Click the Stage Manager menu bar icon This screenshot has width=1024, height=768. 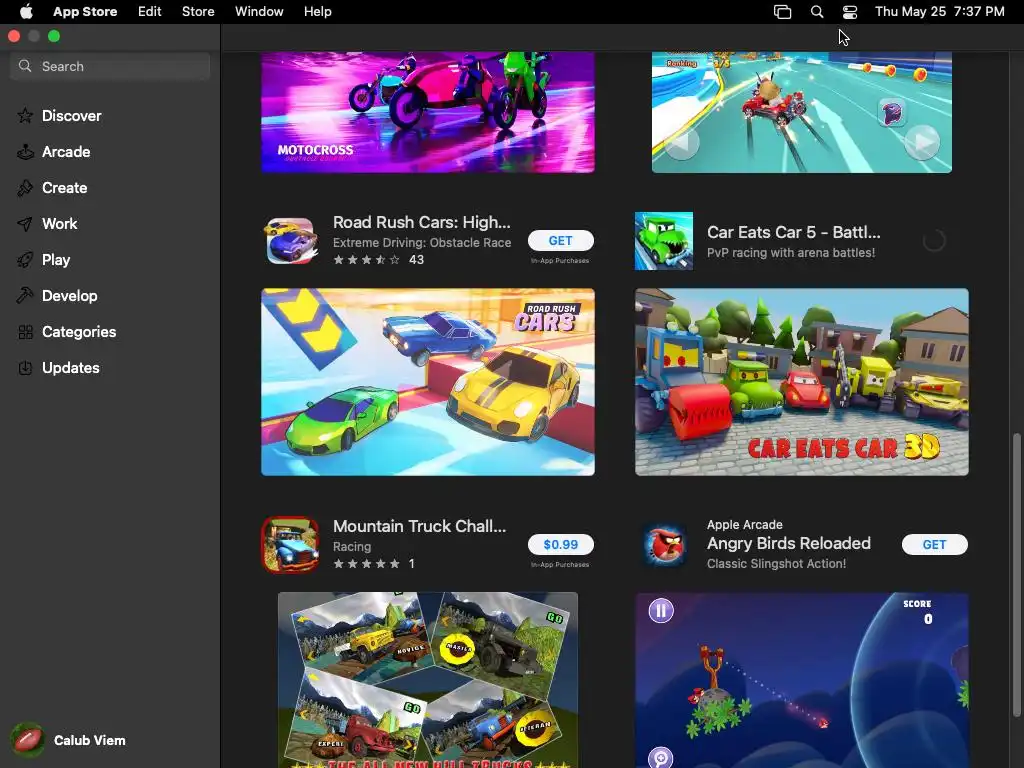click(782, 12)
